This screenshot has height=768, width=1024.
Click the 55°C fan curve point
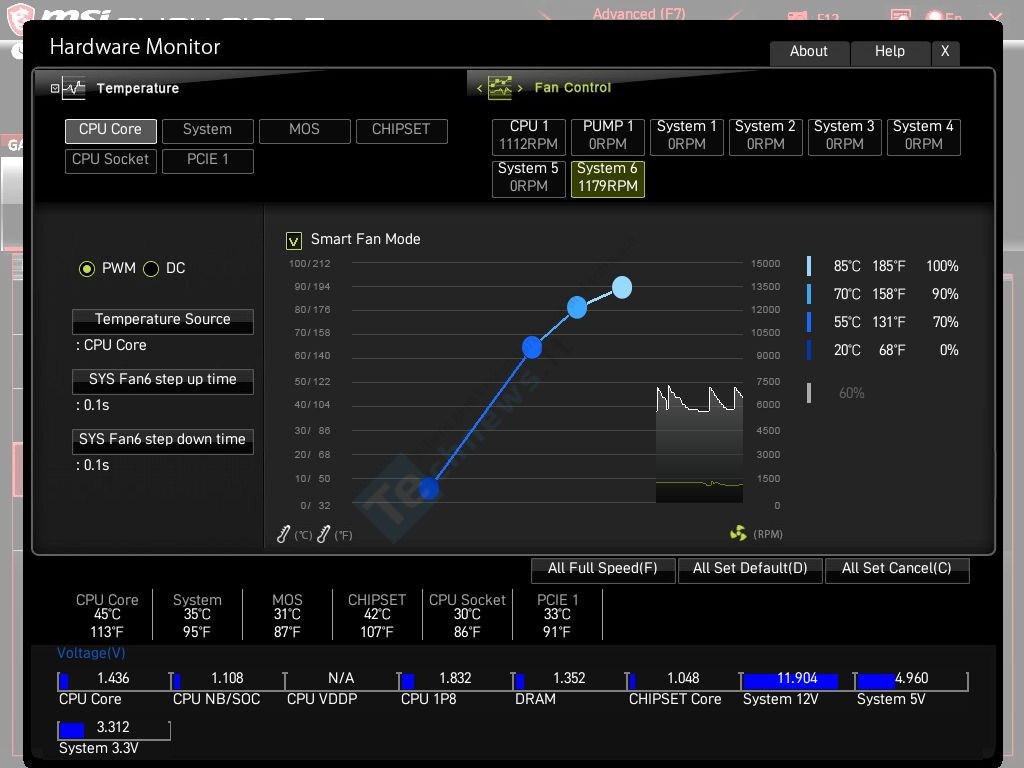pos(532,347)
